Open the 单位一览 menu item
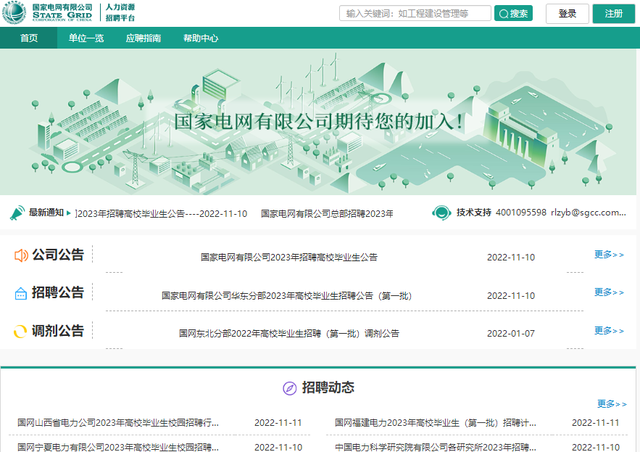This screenshot has height=452, width=640. (x=86, y=38)
